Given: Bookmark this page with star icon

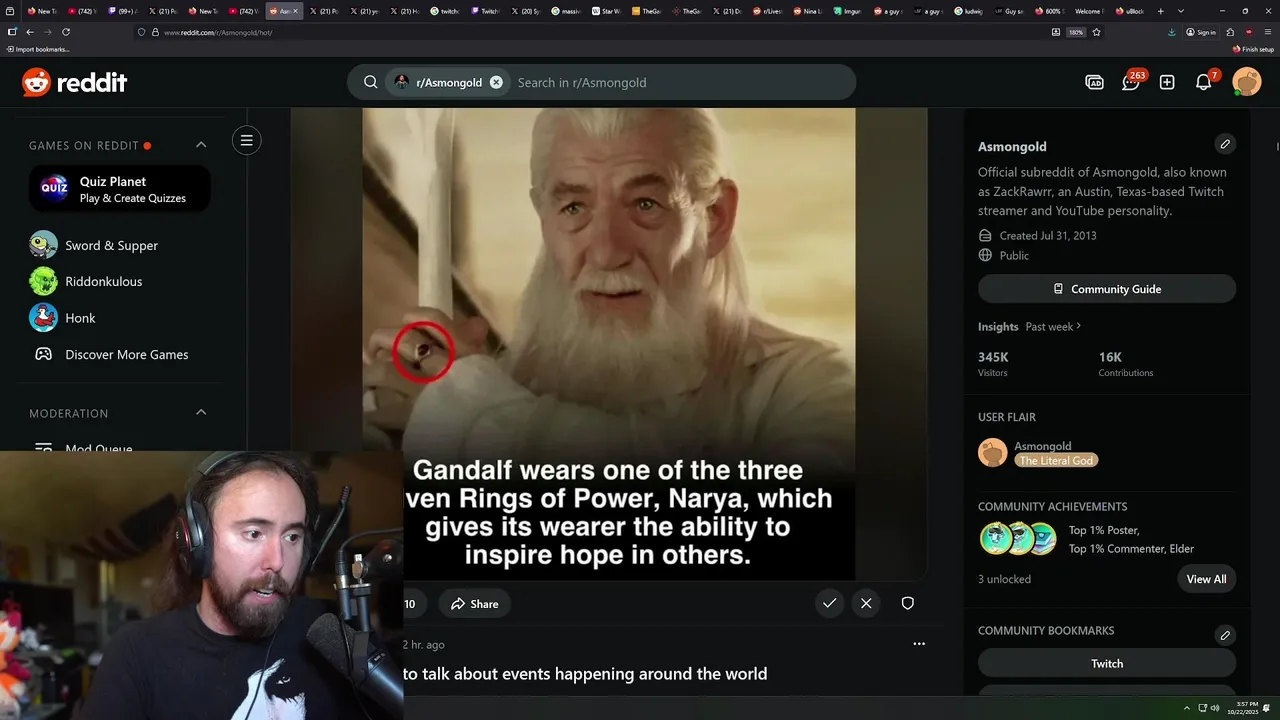Looking at the screenshot, I should coord(1096,32).
